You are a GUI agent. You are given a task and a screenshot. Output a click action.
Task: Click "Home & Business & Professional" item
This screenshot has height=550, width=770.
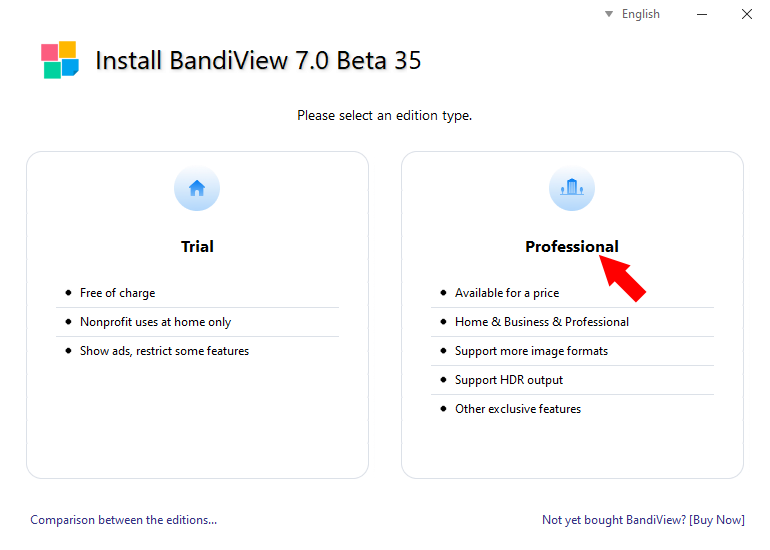pos(542,322)
